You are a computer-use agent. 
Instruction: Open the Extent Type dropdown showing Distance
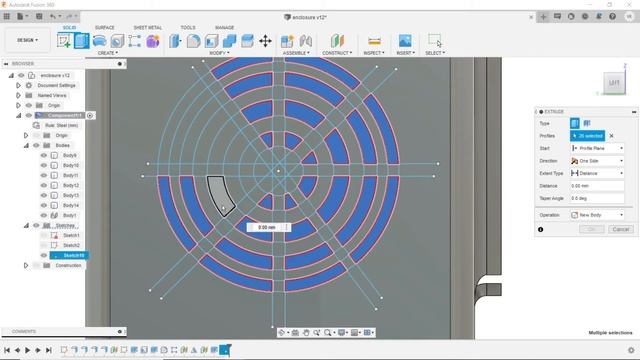click(x=597, y=173)
